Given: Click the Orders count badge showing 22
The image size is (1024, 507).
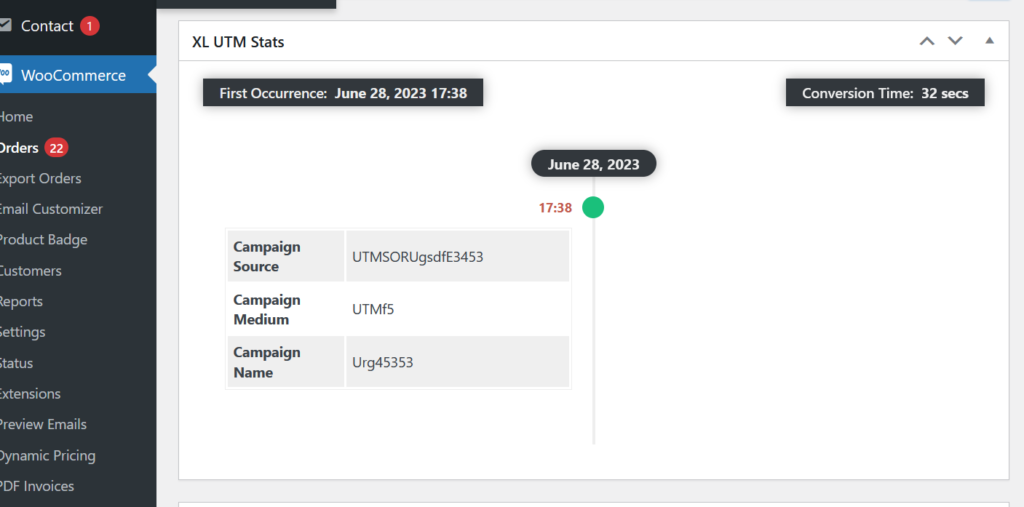Looking at the screenshot, I should tap(56, 148).
